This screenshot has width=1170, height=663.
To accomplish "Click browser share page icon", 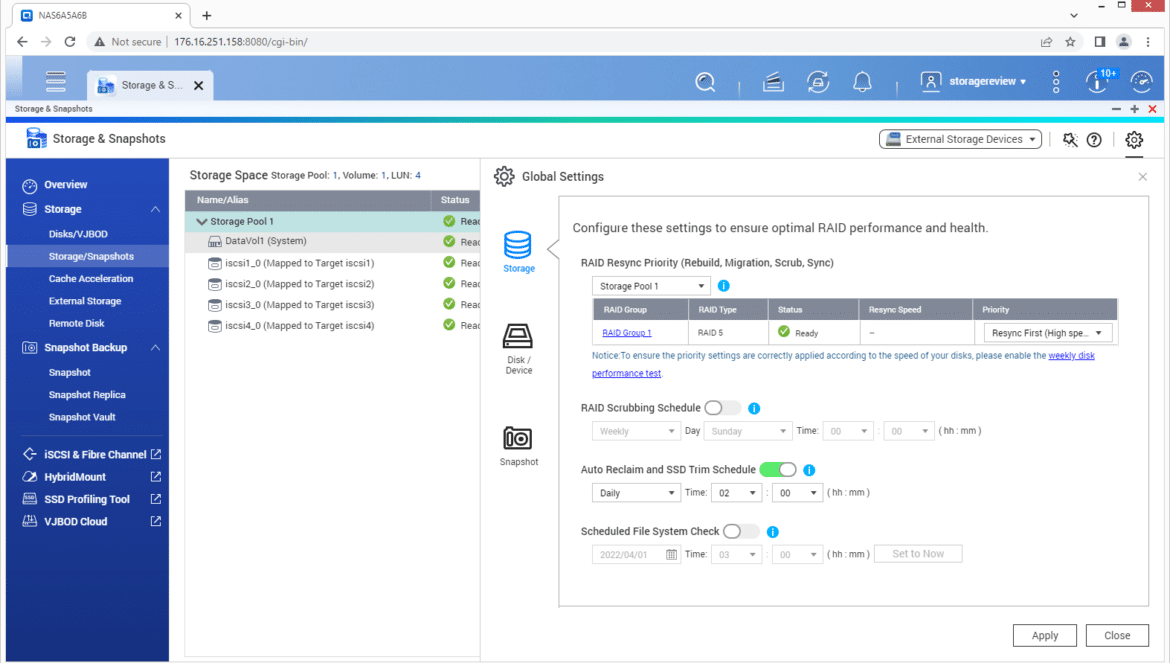I will click(x=1046, y=42).
